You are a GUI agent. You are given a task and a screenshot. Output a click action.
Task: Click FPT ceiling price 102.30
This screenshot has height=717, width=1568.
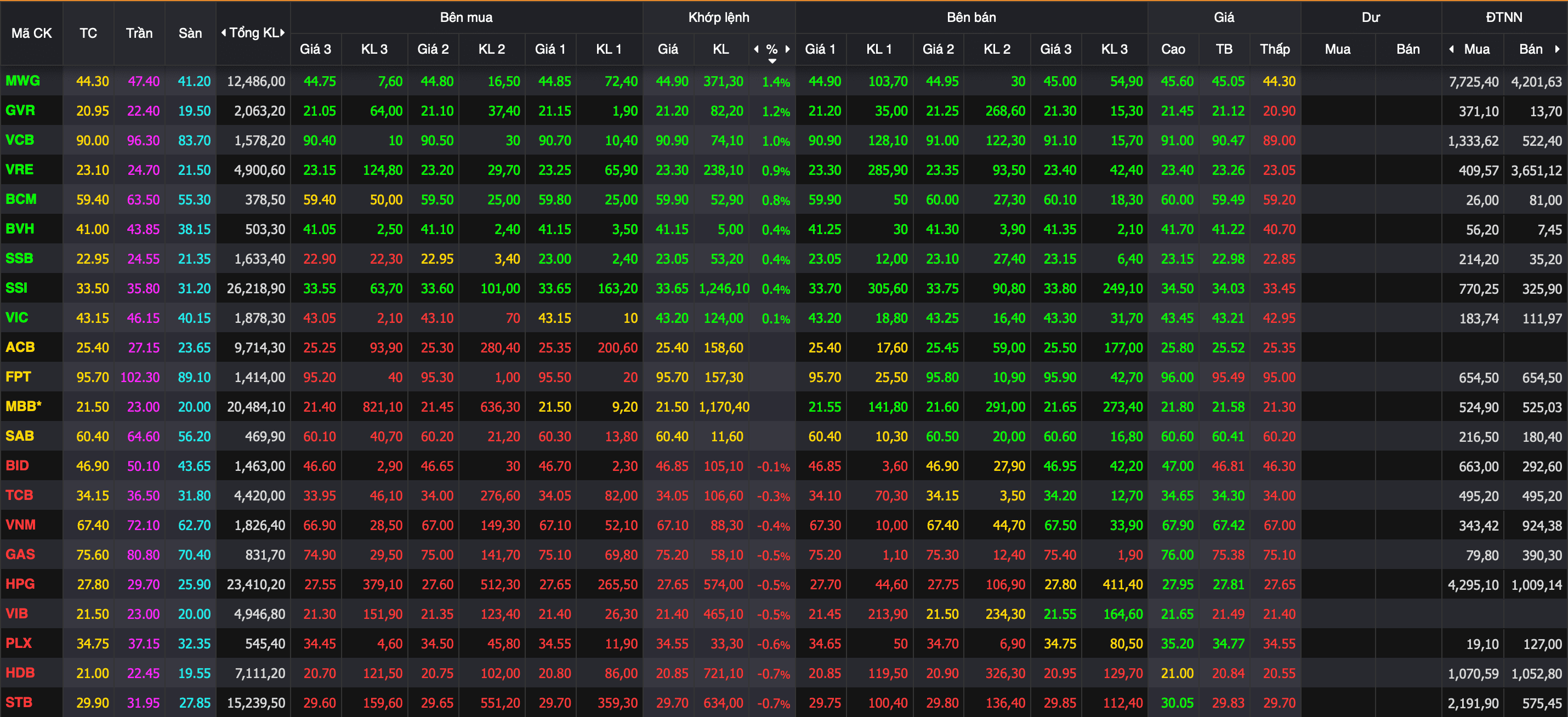140,377
